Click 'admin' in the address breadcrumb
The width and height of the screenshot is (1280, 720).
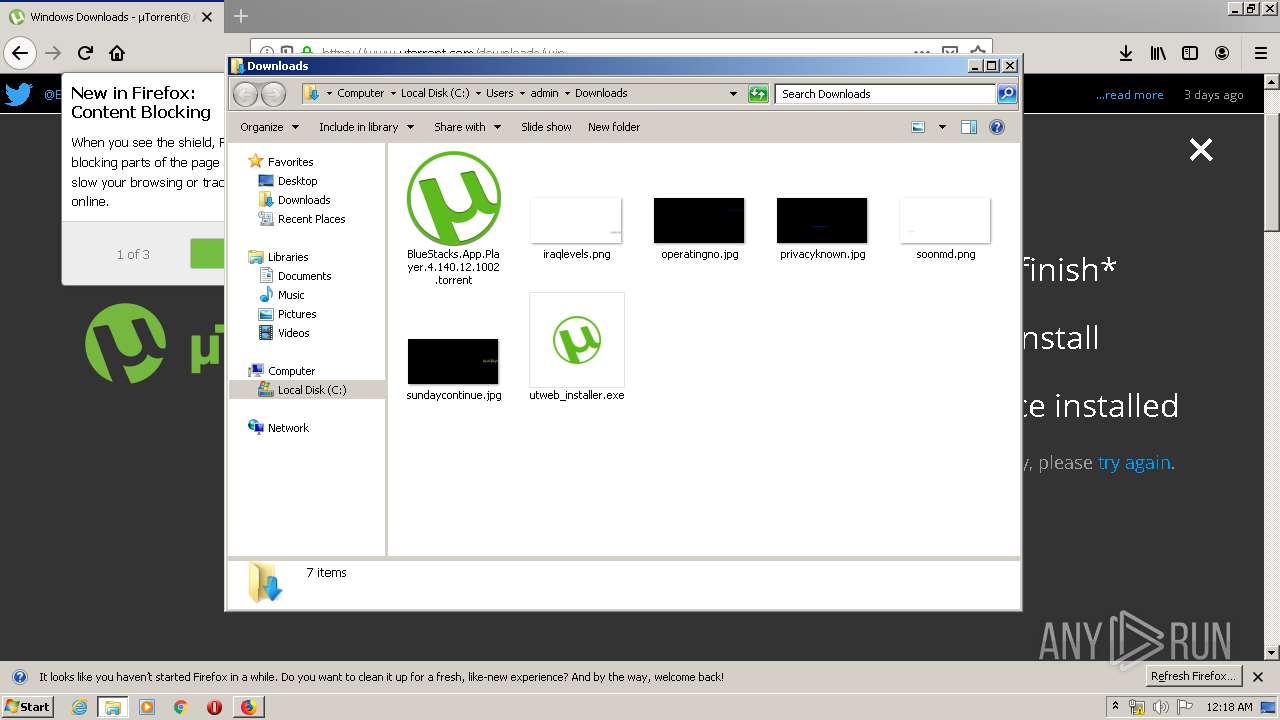point(544,93)
